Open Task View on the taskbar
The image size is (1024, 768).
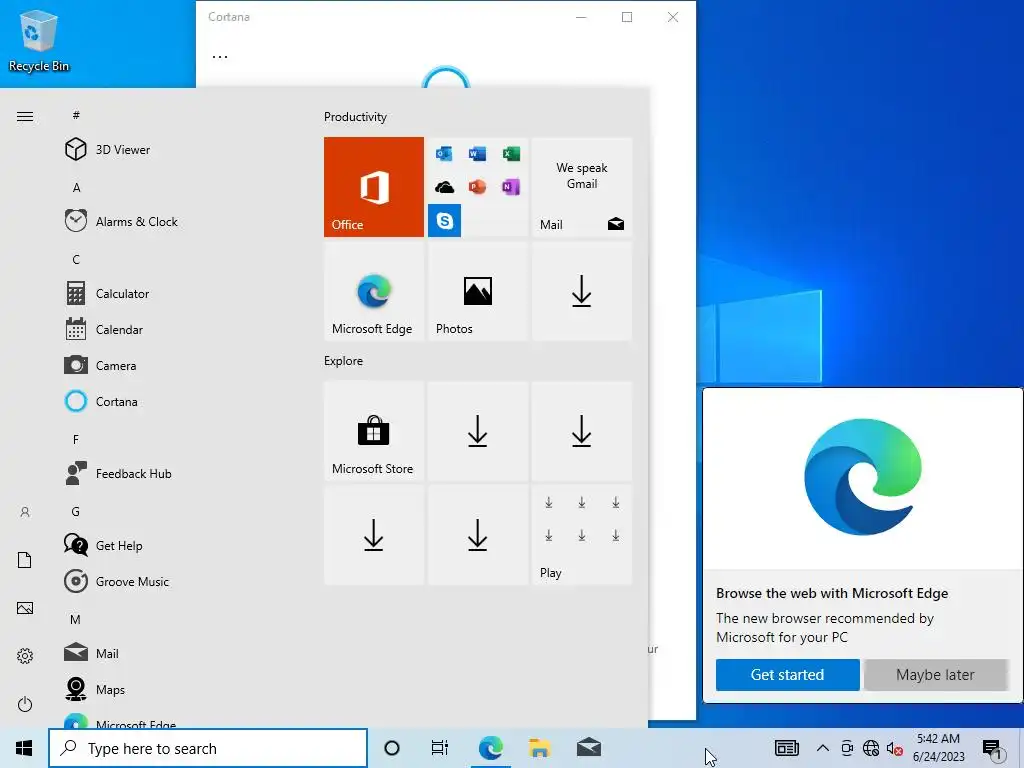coord(440,748)
